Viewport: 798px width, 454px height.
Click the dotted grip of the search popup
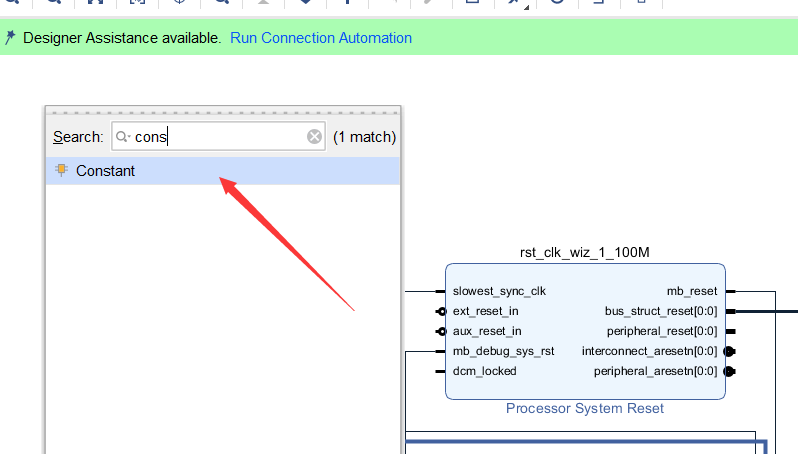[222, 112]
